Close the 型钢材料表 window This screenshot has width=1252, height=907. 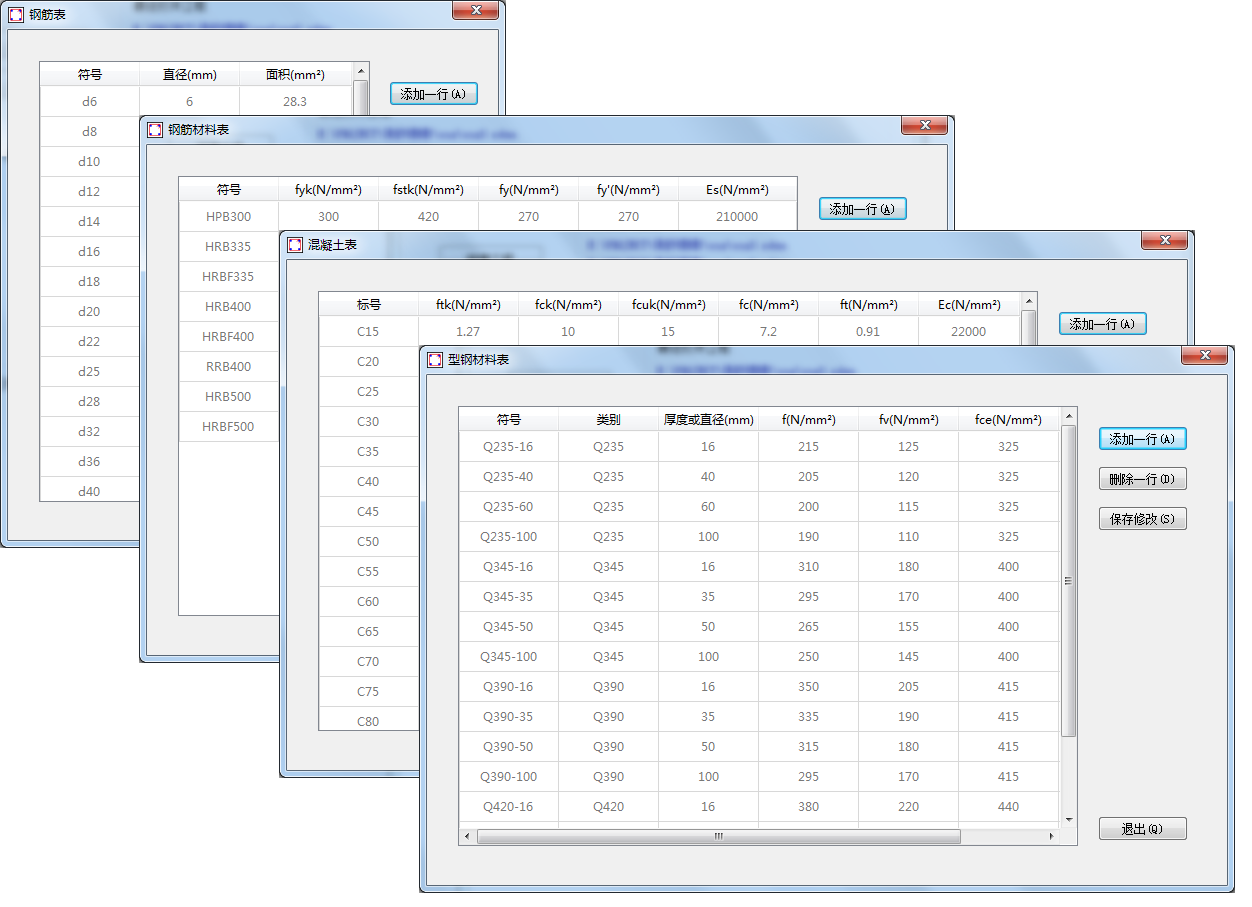1204,356
